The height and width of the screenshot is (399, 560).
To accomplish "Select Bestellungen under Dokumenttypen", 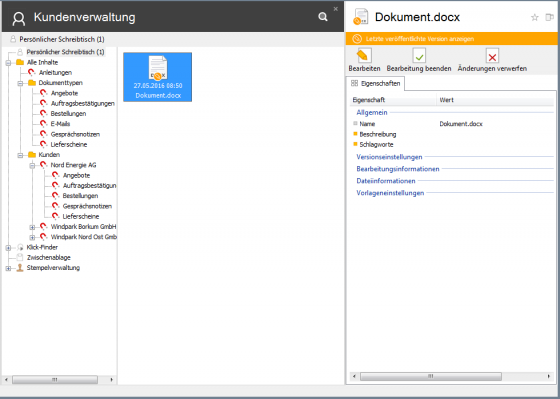I will pyautogui.click(x=68, y=114).
